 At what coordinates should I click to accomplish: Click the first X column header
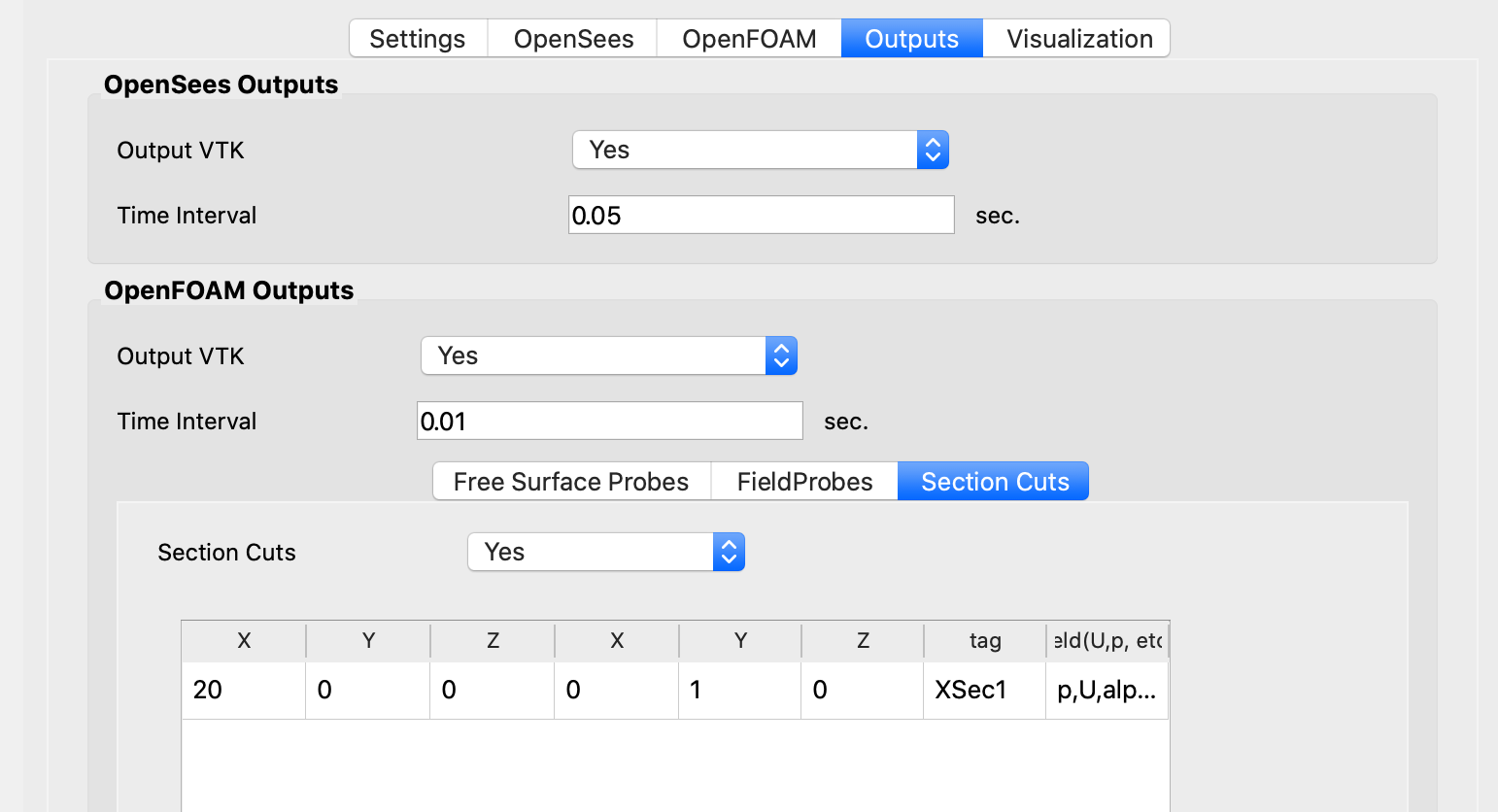pyautogui.click(x=244, y=641)
